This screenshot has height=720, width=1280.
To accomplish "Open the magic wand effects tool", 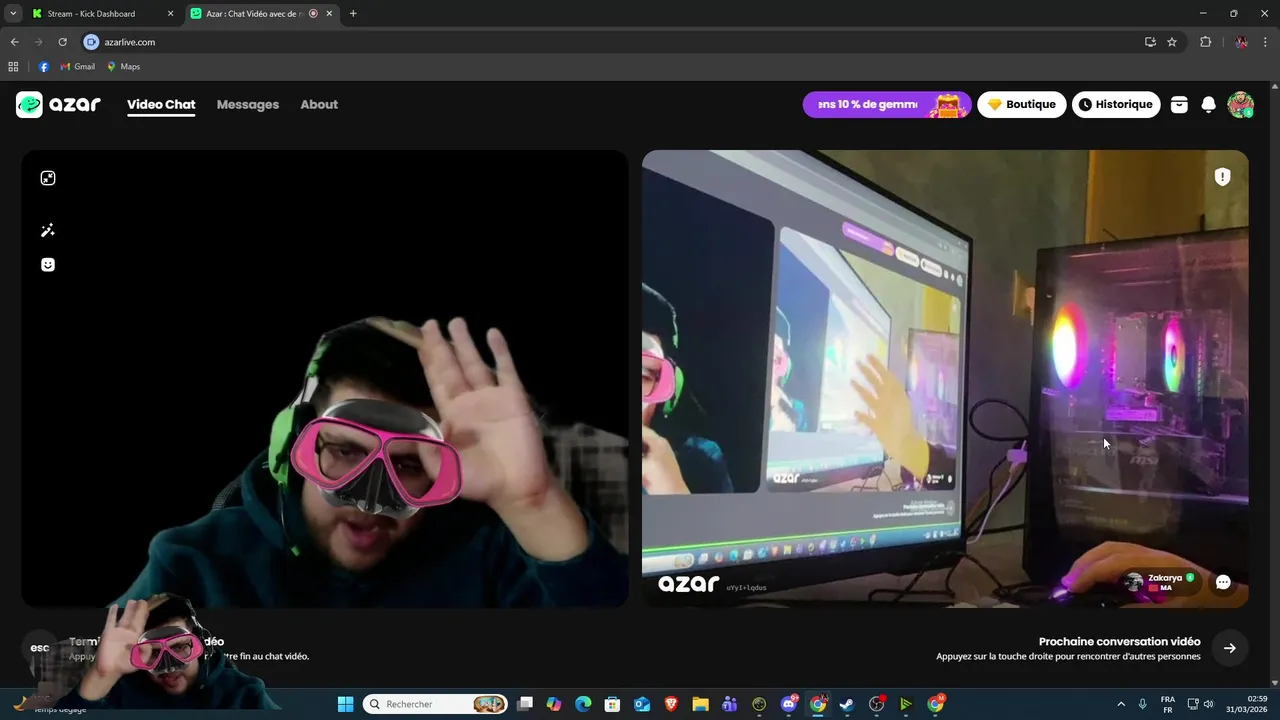I will (x=48, y=230).
